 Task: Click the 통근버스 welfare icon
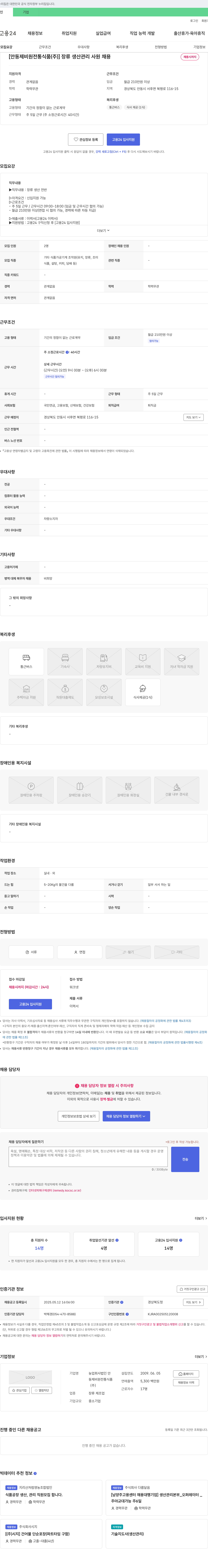(26, 662)
